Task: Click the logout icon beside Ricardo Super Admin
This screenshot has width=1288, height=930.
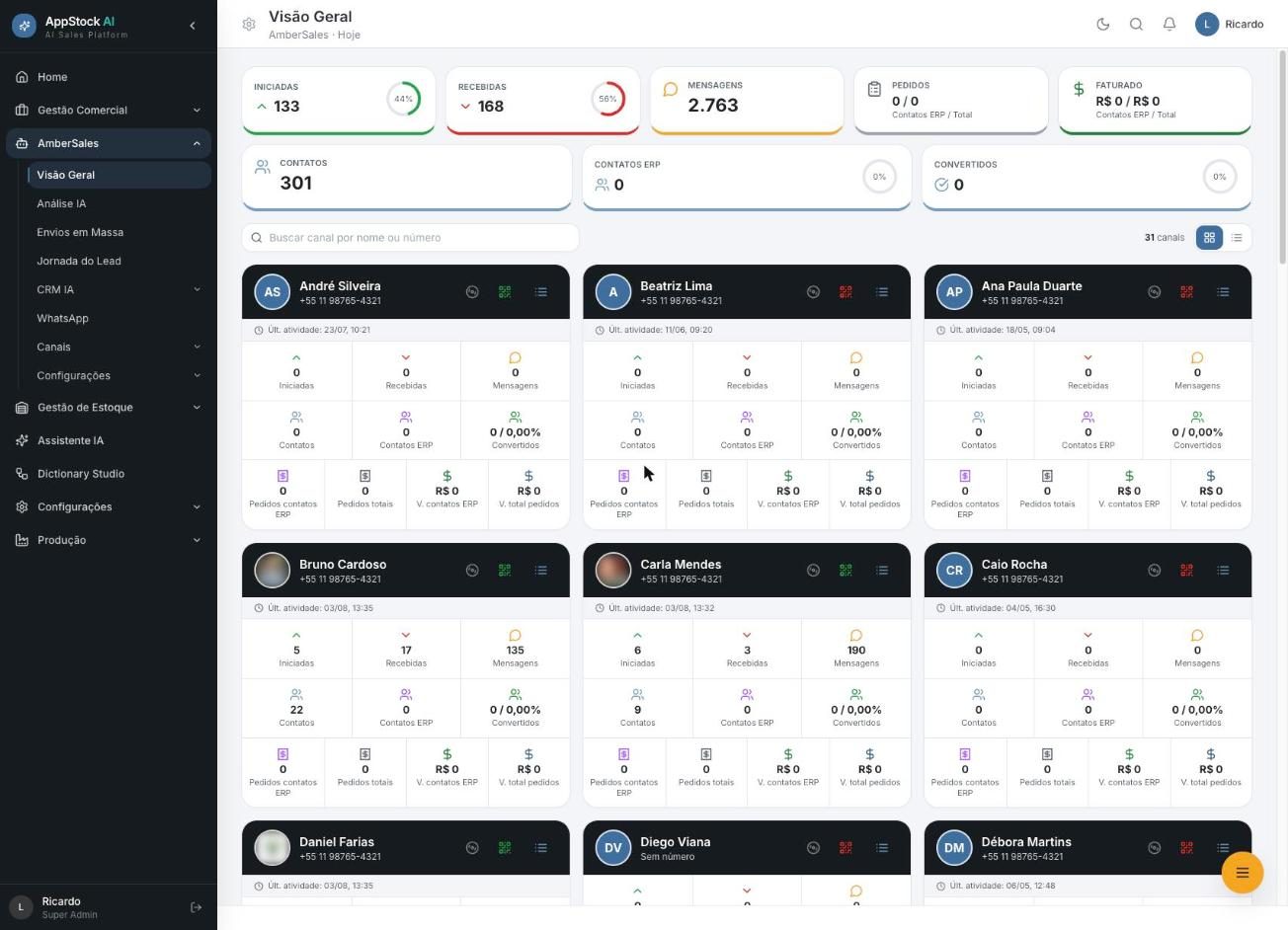Action: (196, 907)
